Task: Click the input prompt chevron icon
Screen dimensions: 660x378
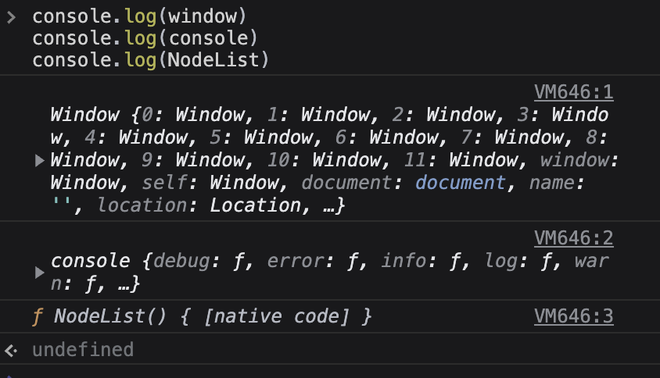Action: click(11, 17)
